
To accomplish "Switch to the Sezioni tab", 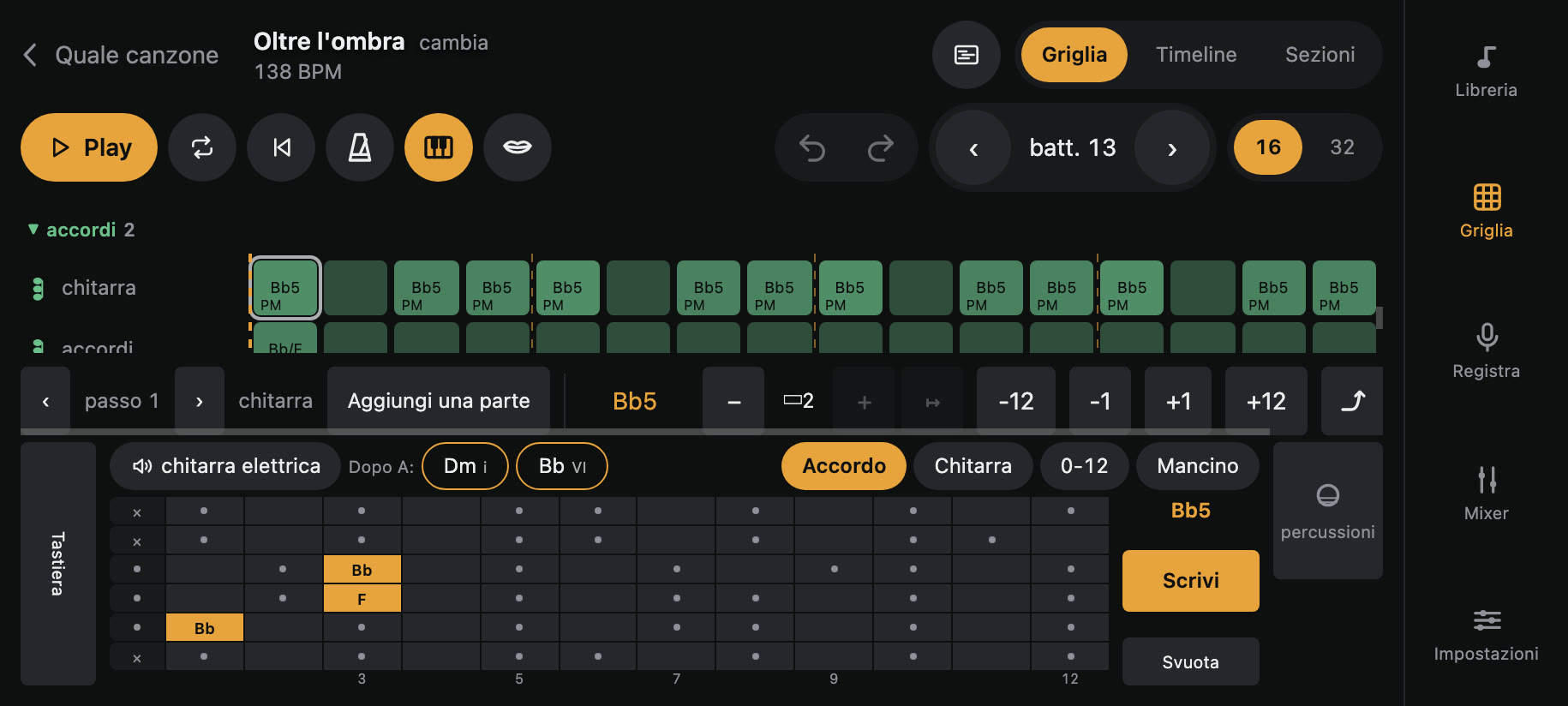I will point(1320,55).
